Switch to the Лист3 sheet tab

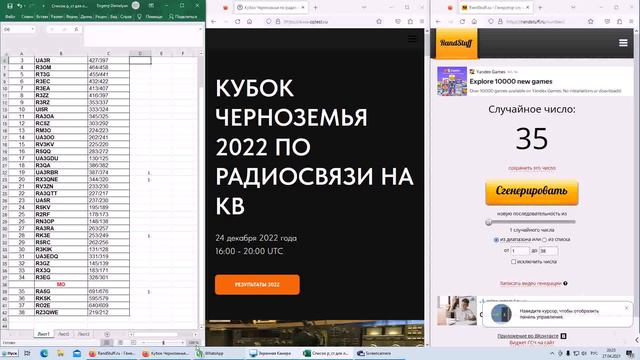click(x=83, y=334)
